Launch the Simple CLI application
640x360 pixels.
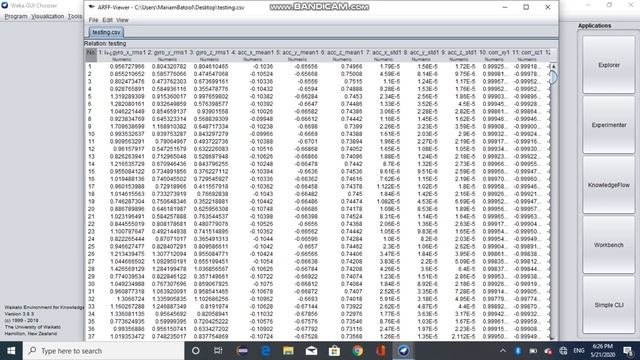point(609,305)
